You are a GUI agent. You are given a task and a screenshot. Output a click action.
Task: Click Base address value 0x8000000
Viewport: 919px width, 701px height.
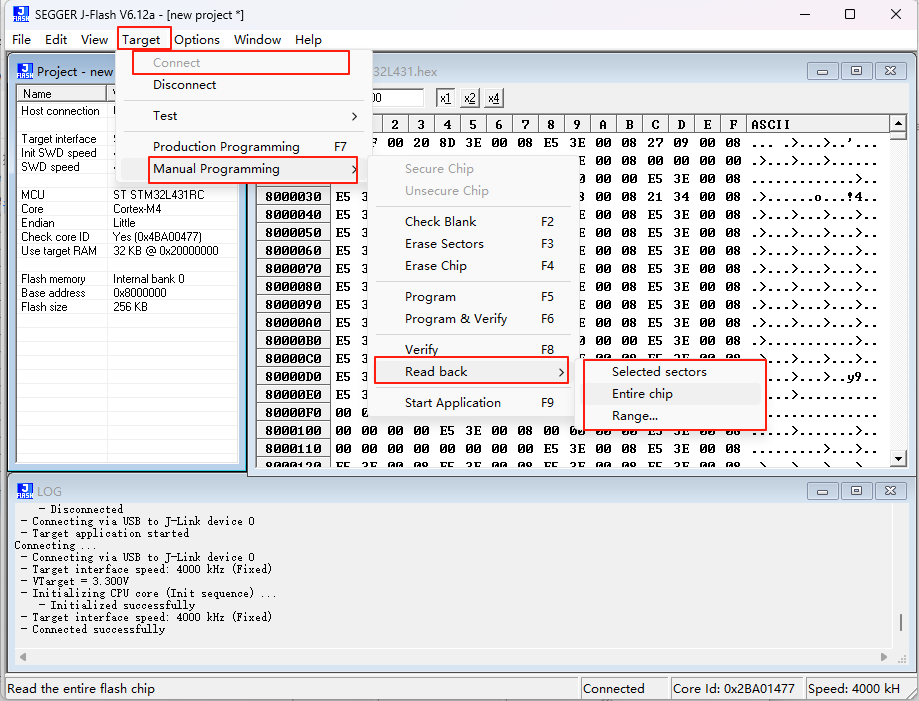pos(140,293)
